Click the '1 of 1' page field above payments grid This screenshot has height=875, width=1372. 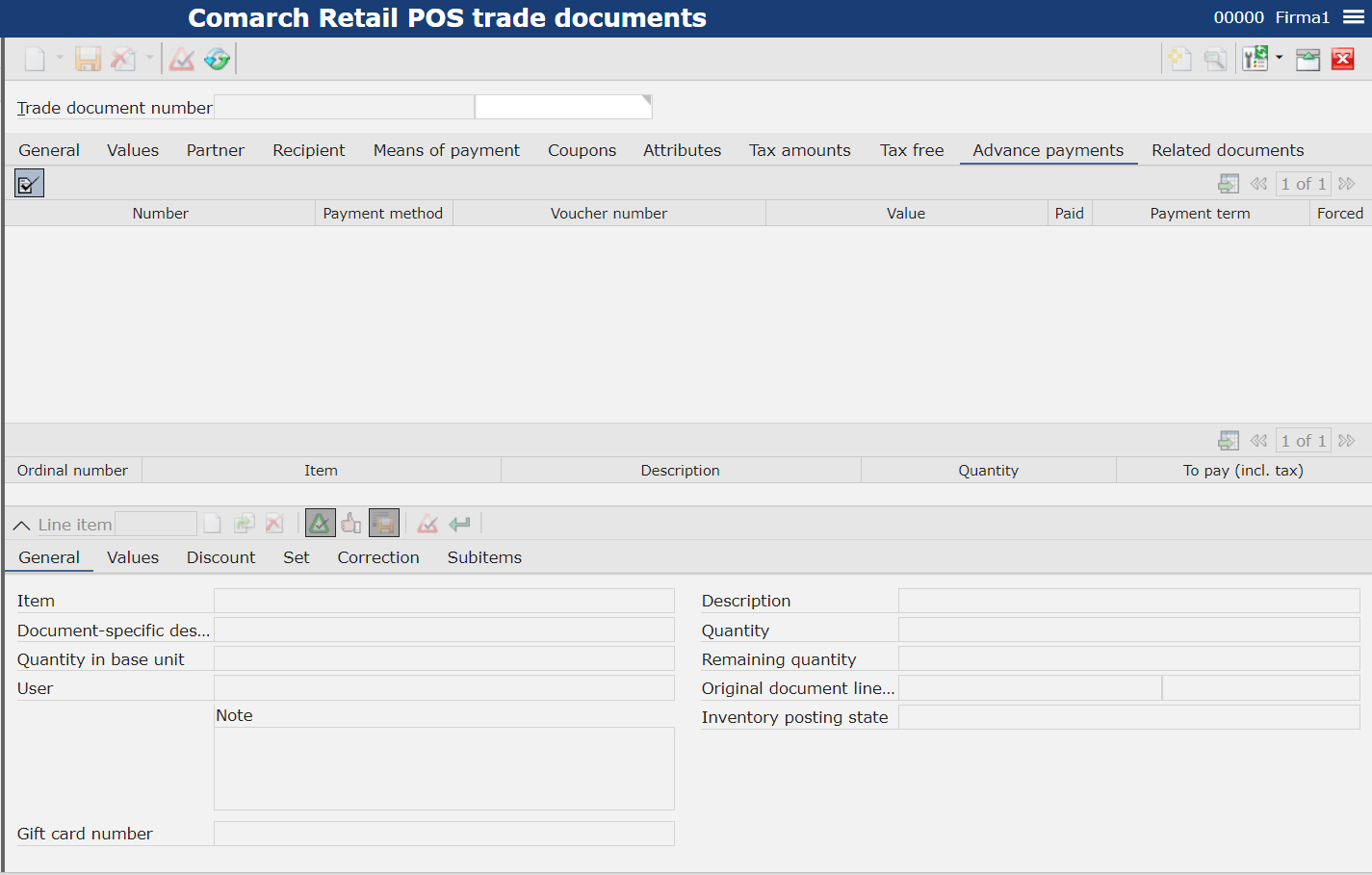[x=1303, y=184]
